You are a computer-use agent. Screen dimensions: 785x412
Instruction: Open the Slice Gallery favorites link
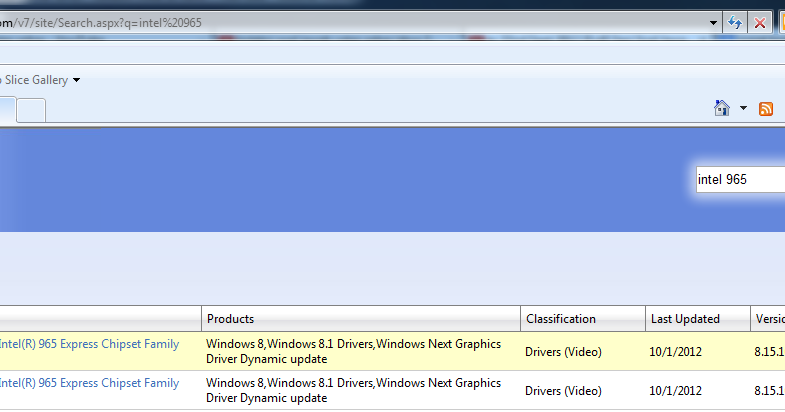pyautogui.click(x=35, y=80)
